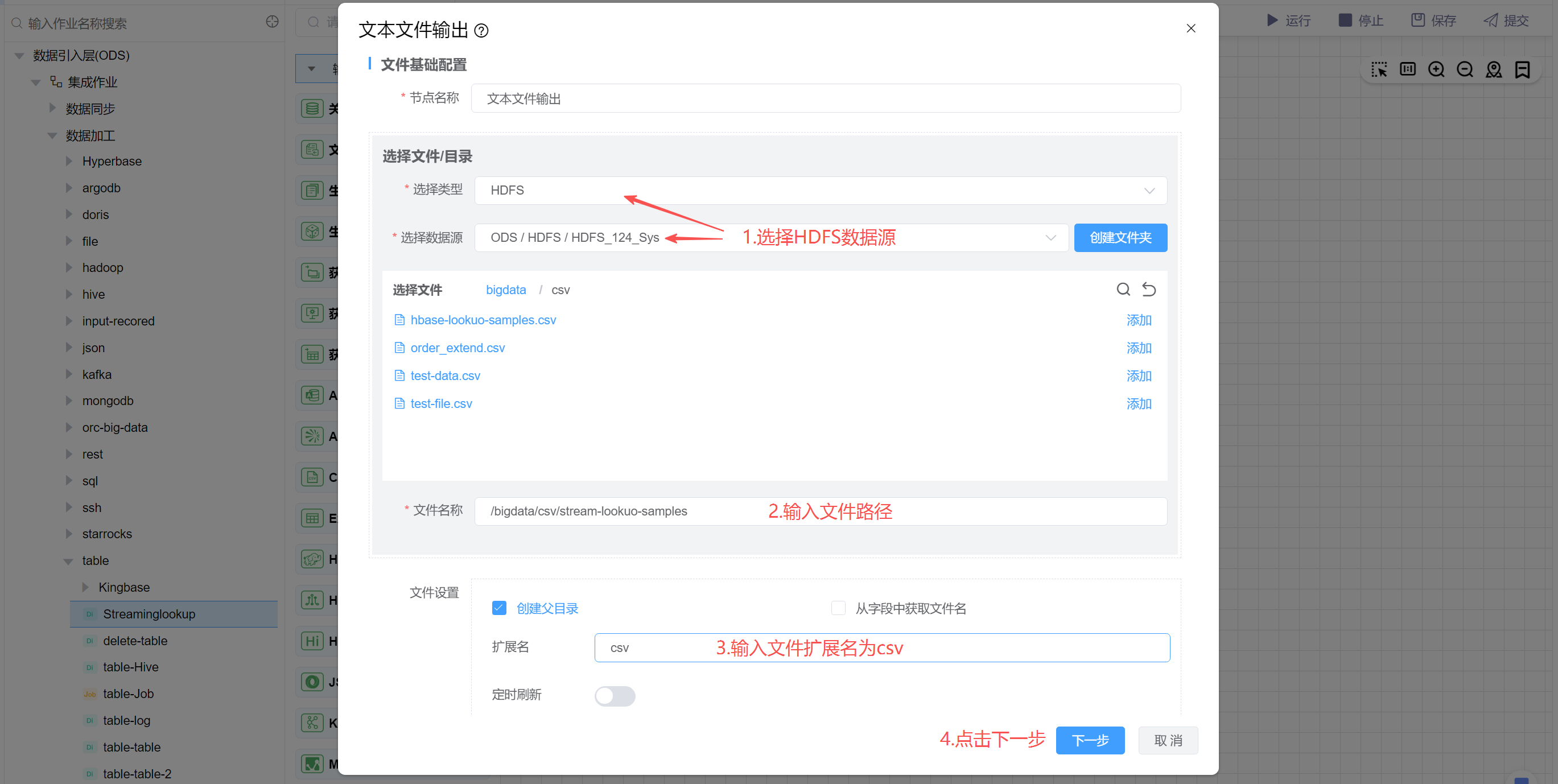
Task: Click the zoom in canvas icon
Action: point(1436,69)
